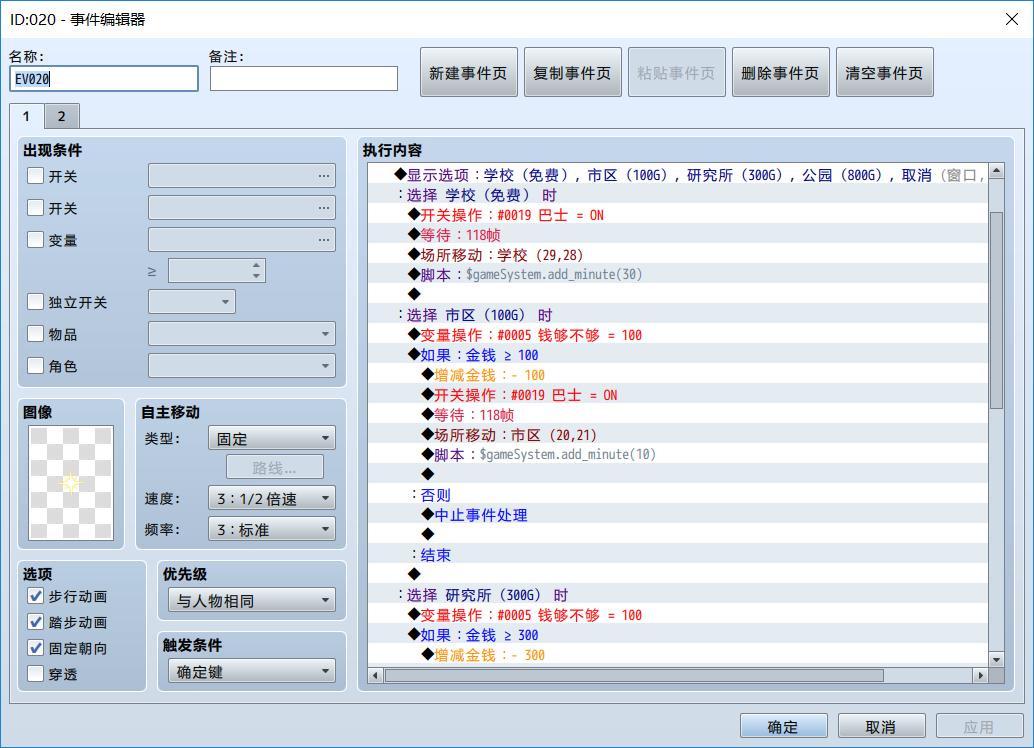Confirm with the 确定 button

pos(783,726)
